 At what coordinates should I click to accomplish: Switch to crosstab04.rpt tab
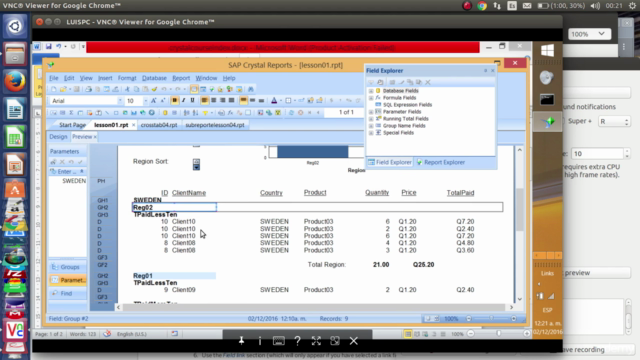[x=159, y=125]
